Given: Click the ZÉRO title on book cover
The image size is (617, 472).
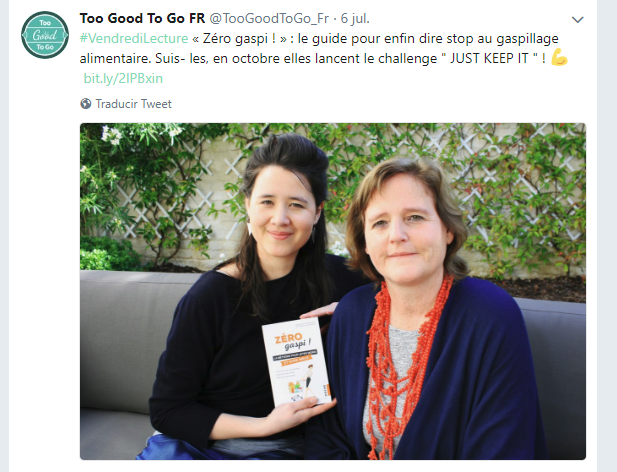Looking at the screenshot, I should [288, 338].
